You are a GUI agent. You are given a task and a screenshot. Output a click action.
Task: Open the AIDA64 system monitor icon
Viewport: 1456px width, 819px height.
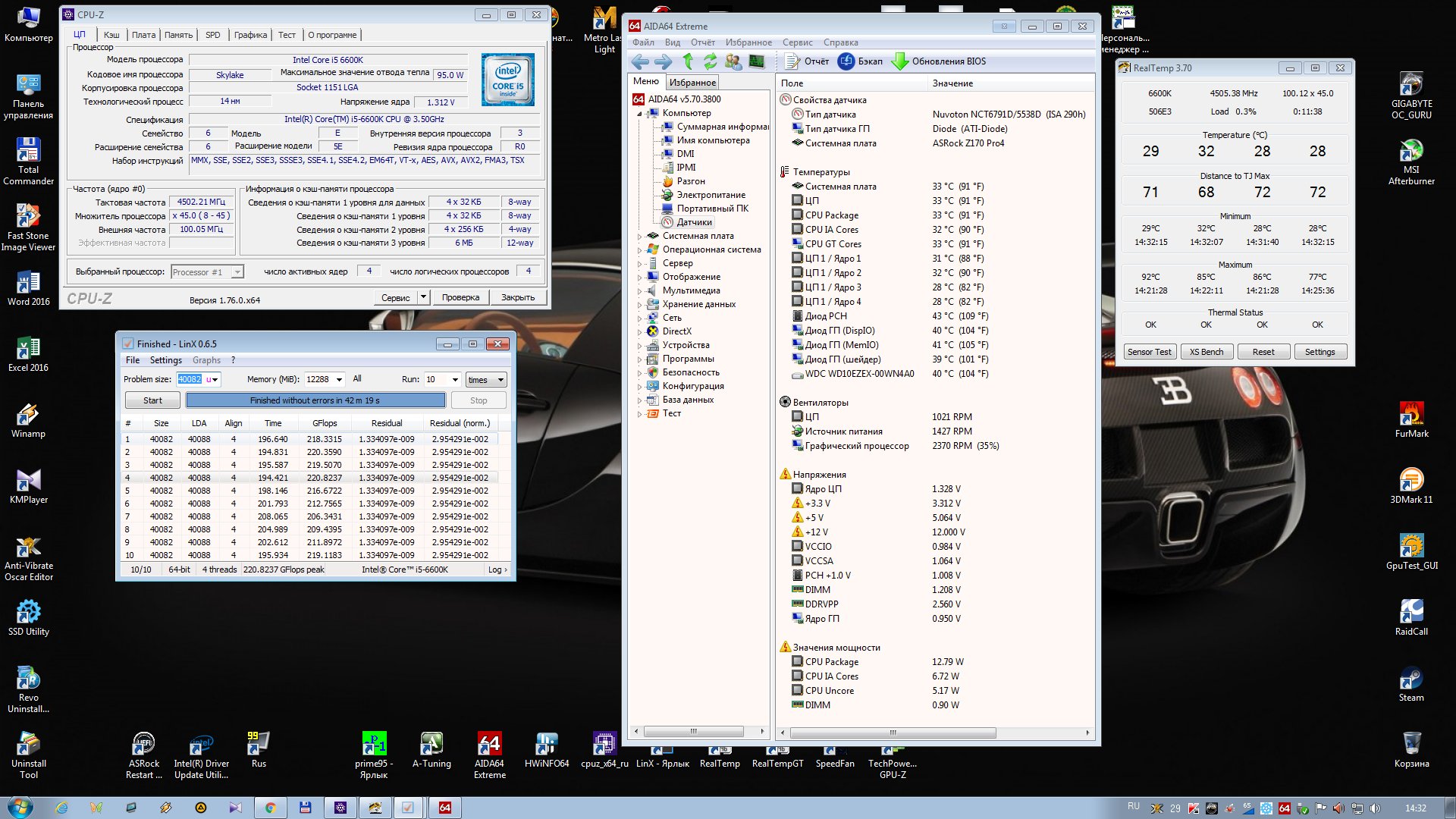click(756, 61)
